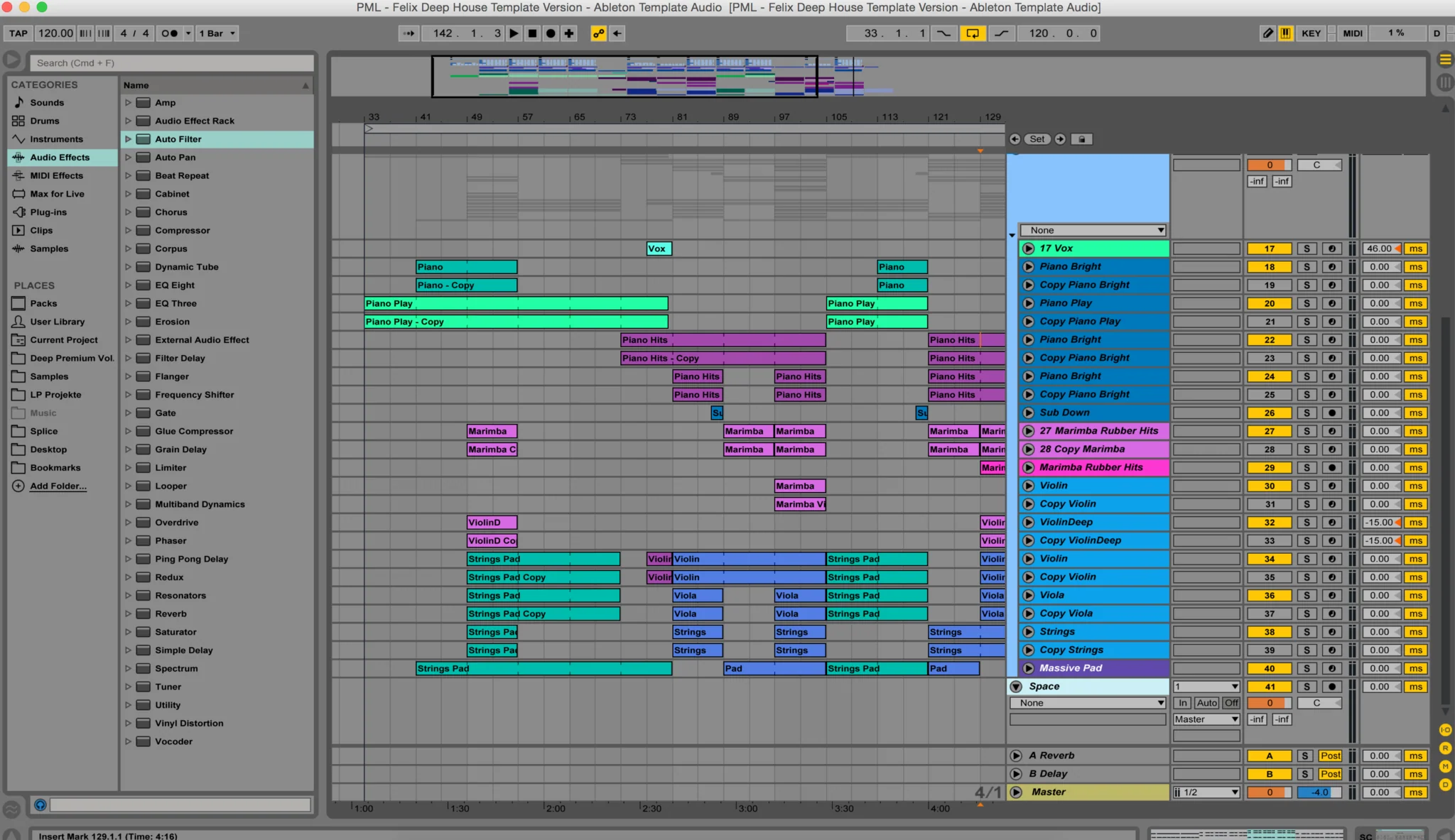Show the Track Delay D button

[x=1444, y=785]
